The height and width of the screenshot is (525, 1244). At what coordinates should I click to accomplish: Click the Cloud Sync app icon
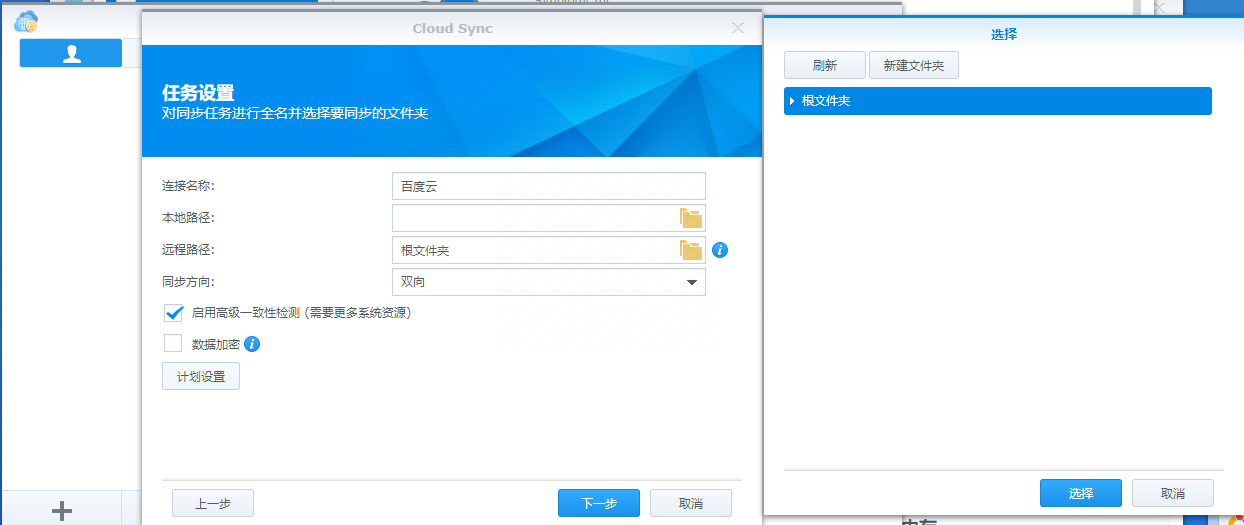coord(26,20)
